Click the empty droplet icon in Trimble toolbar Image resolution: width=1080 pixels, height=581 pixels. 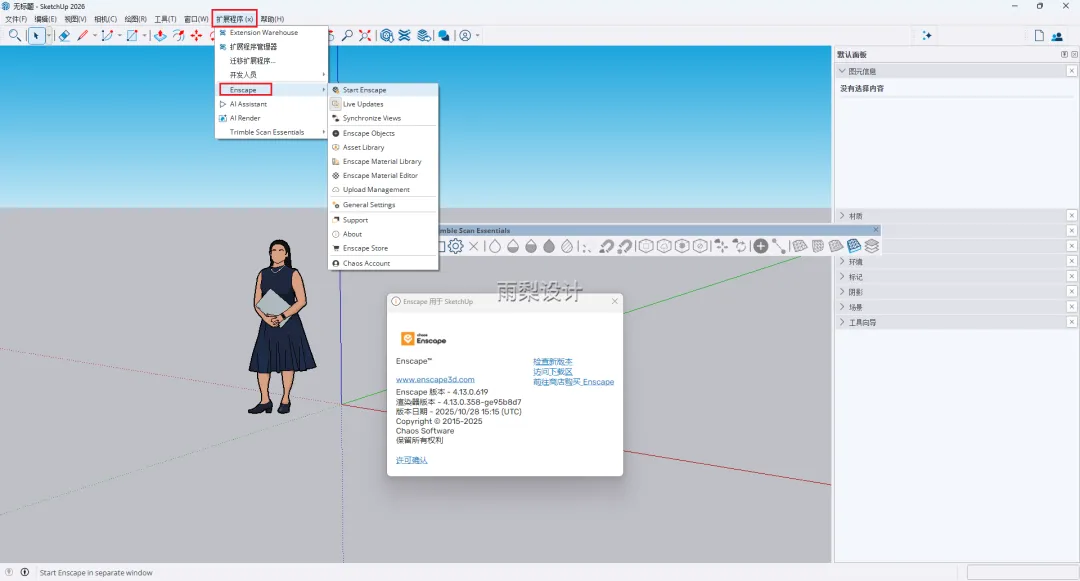tap(495, 246)
